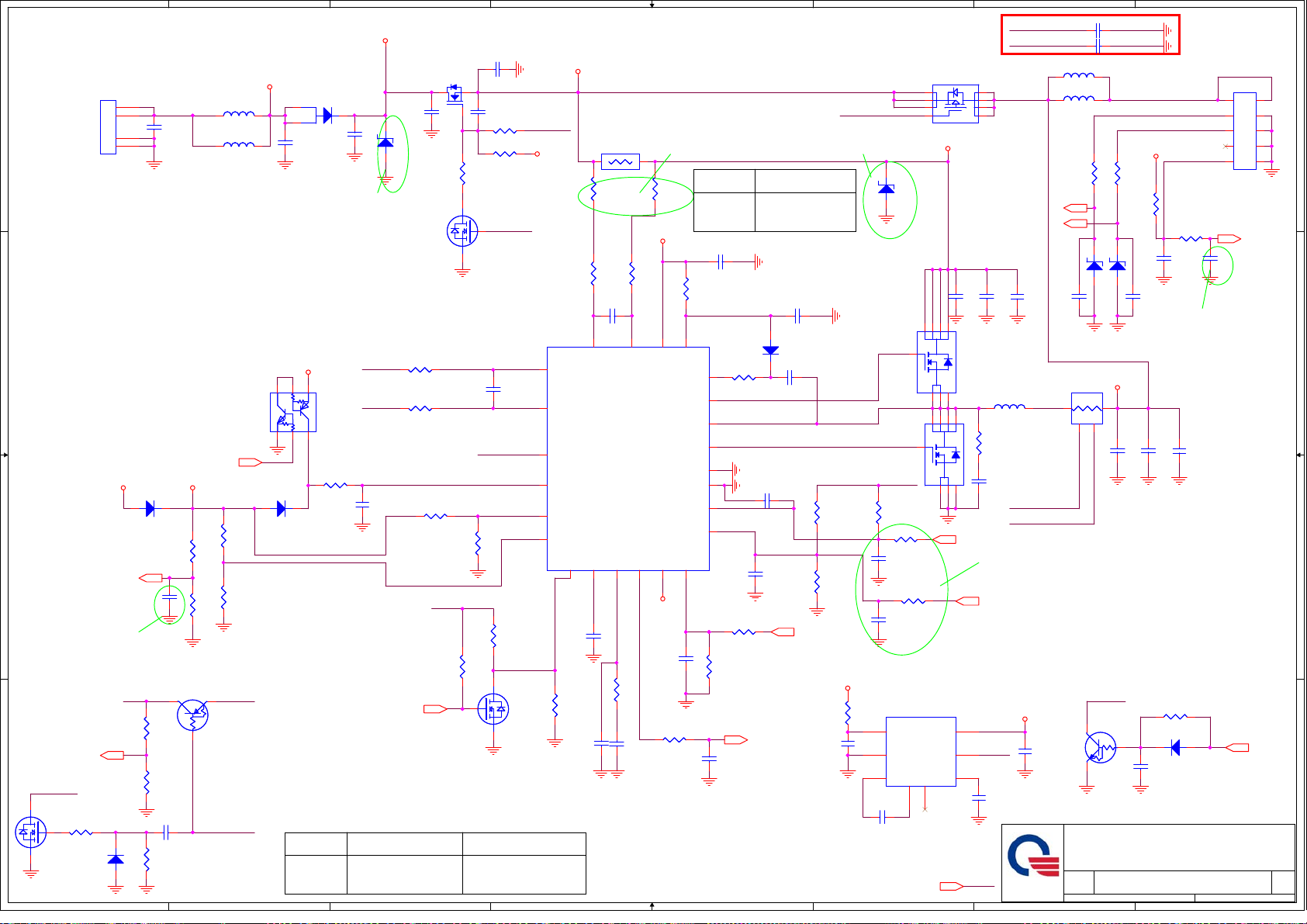The width and height of the screenshot is (1307, 924).
Task: Click the blue and red Q company logo
Action: click(1033, 856)
